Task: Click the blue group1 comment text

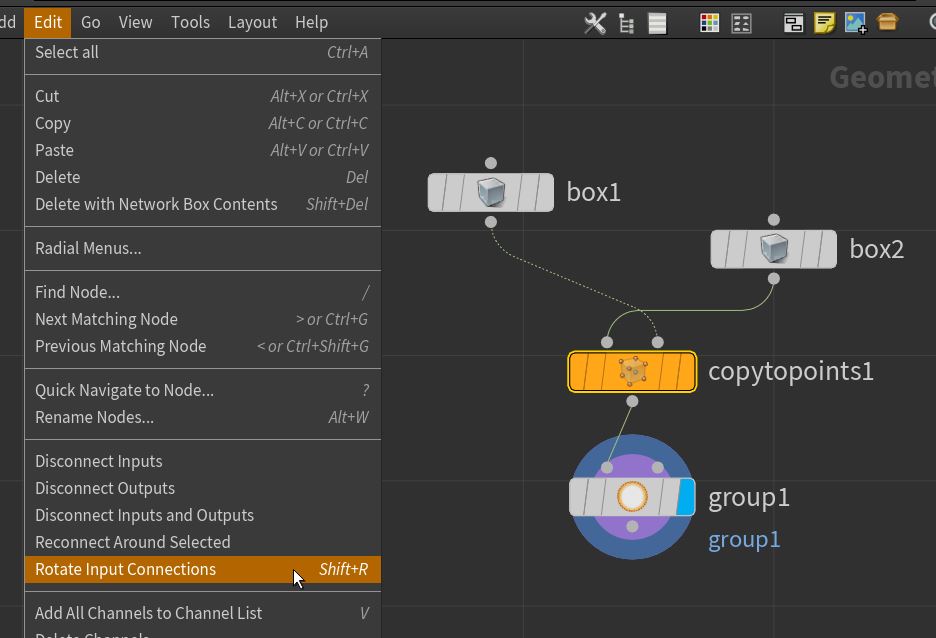Action: [x=744, y=540]
